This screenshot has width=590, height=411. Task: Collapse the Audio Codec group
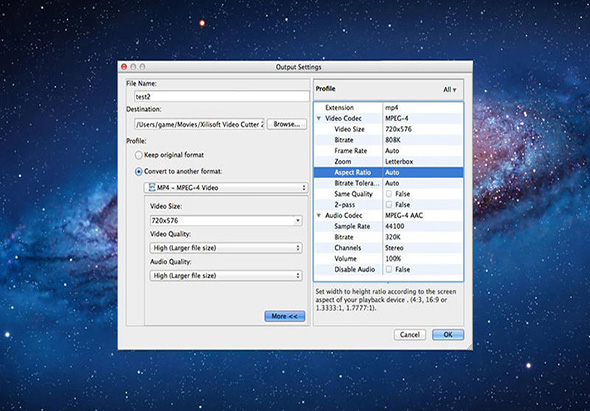[x=319, y=216]
